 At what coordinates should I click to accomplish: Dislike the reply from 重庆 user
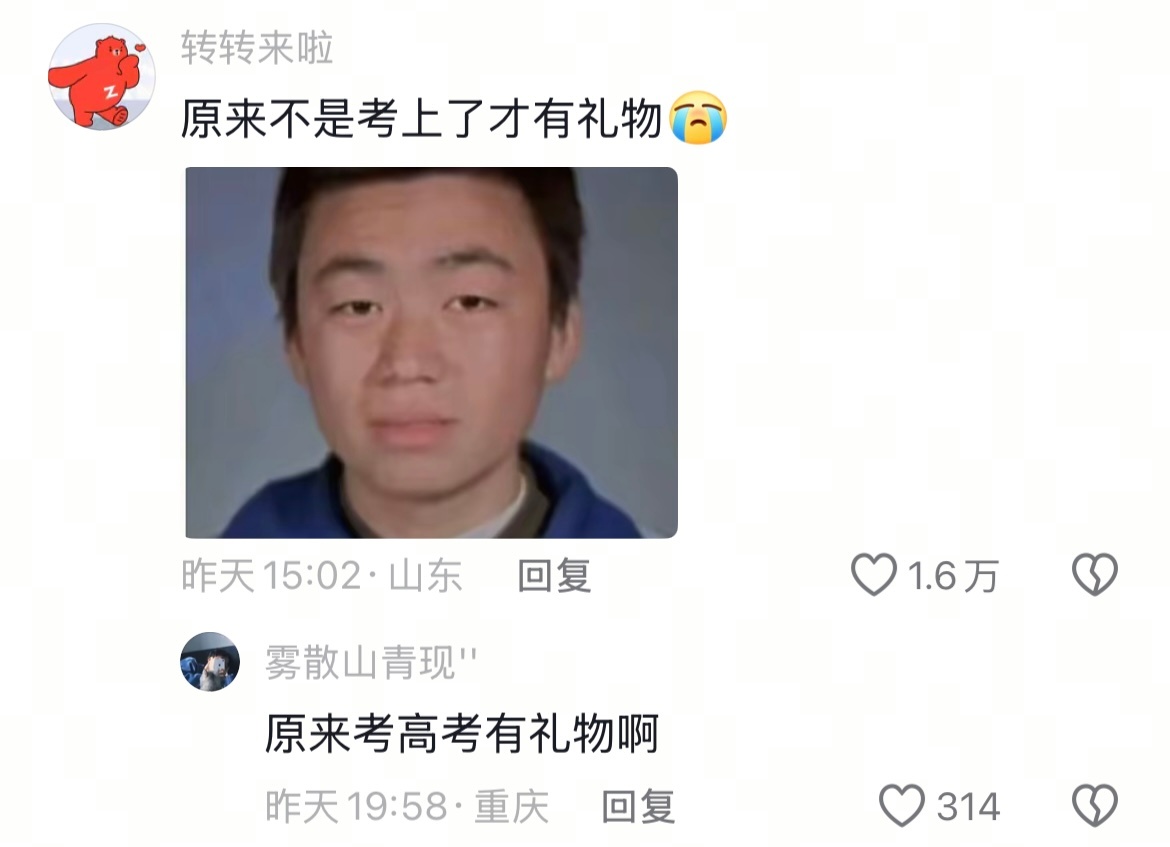(x=1095, y=805)
